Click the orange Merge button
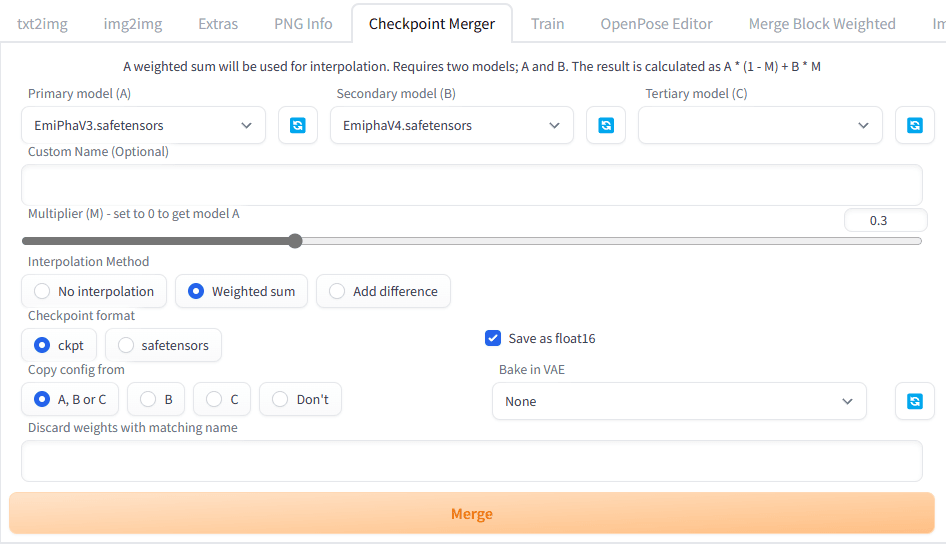946x544 pixels. (x=471, y=513)
